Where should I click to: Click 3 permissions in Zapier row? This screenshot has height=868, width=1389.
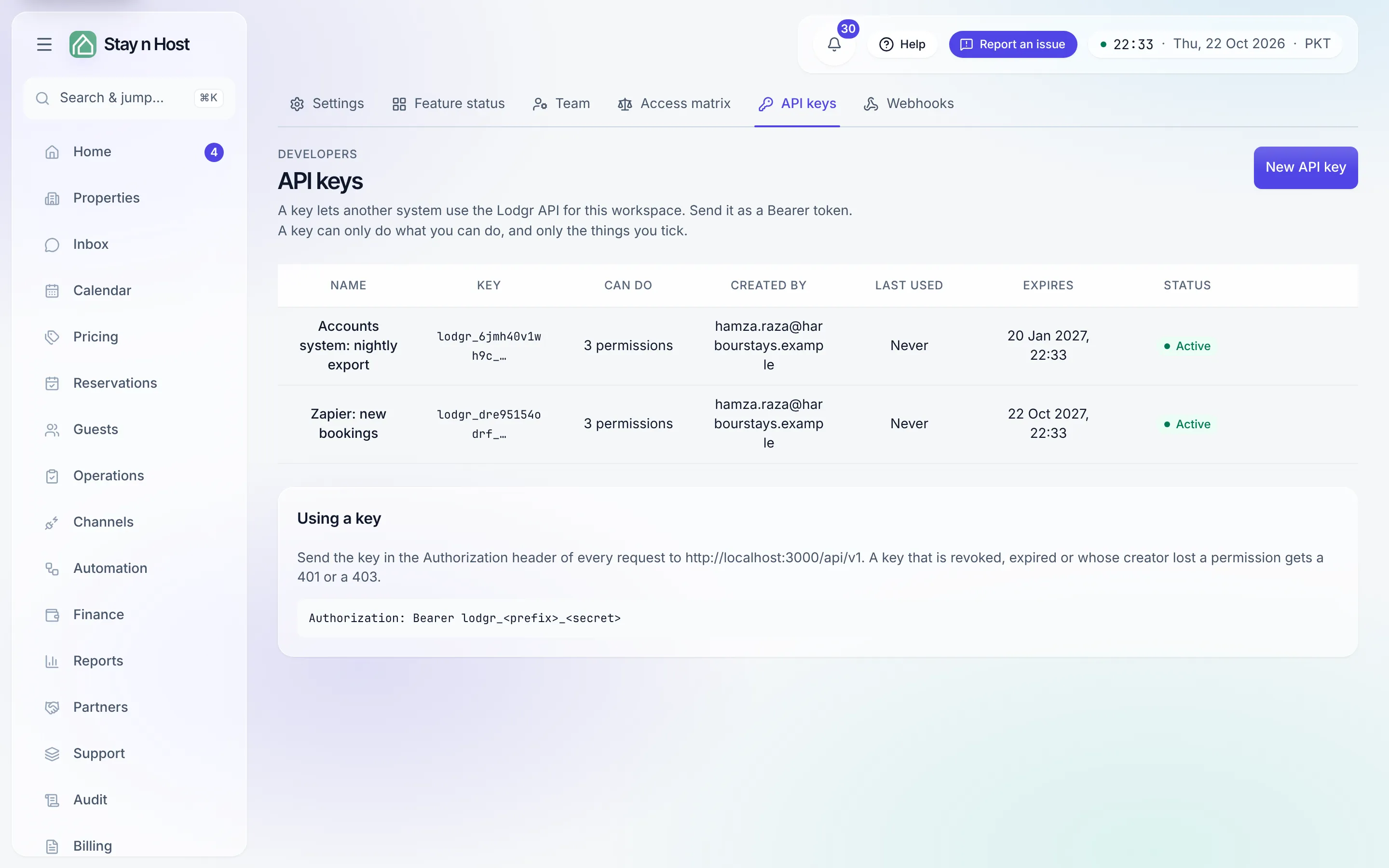(x=628, y=424)
